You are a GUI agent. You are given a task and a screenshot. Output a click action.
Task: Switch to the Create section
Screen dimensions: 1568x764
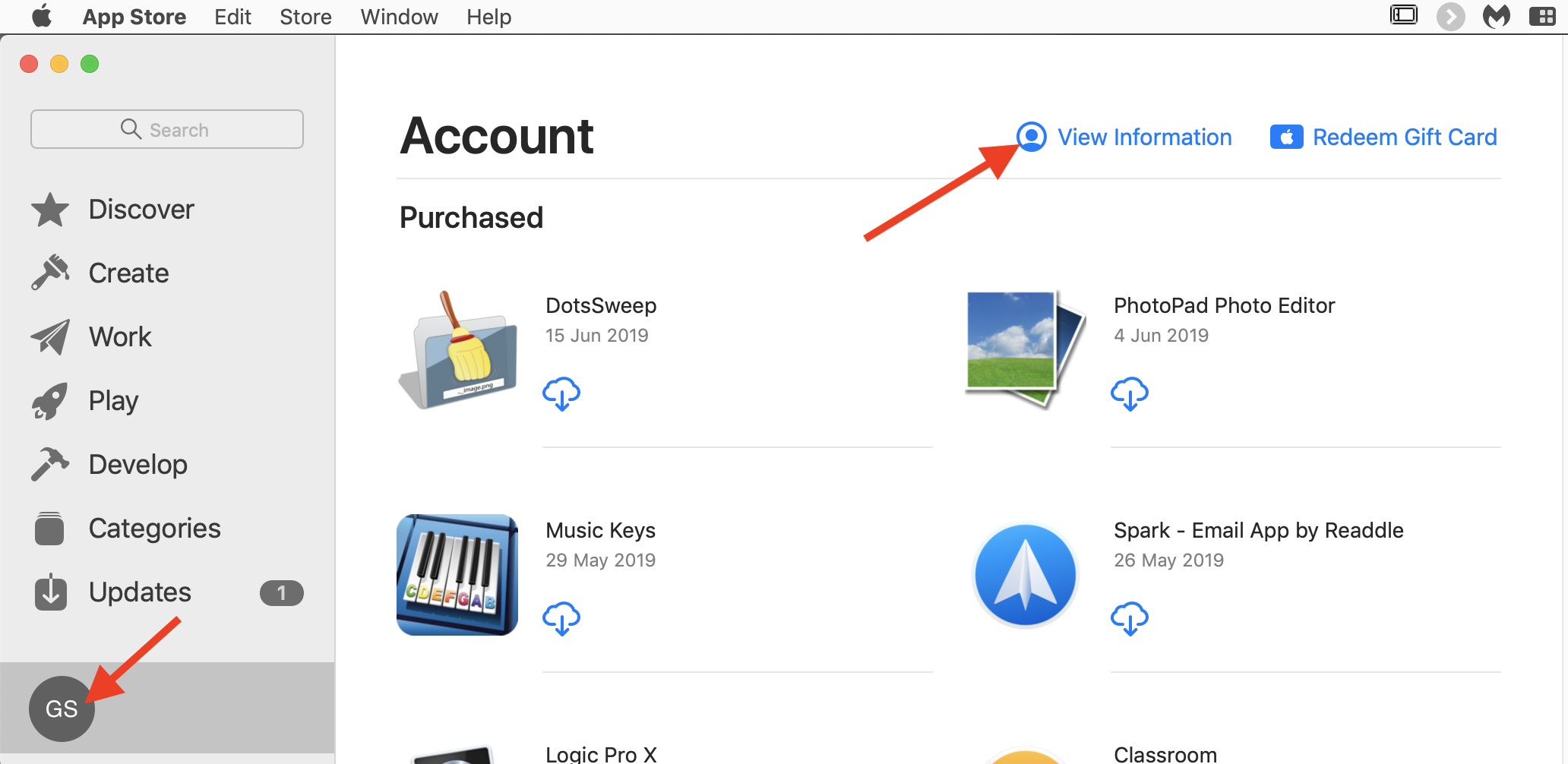tap(128, 273)
